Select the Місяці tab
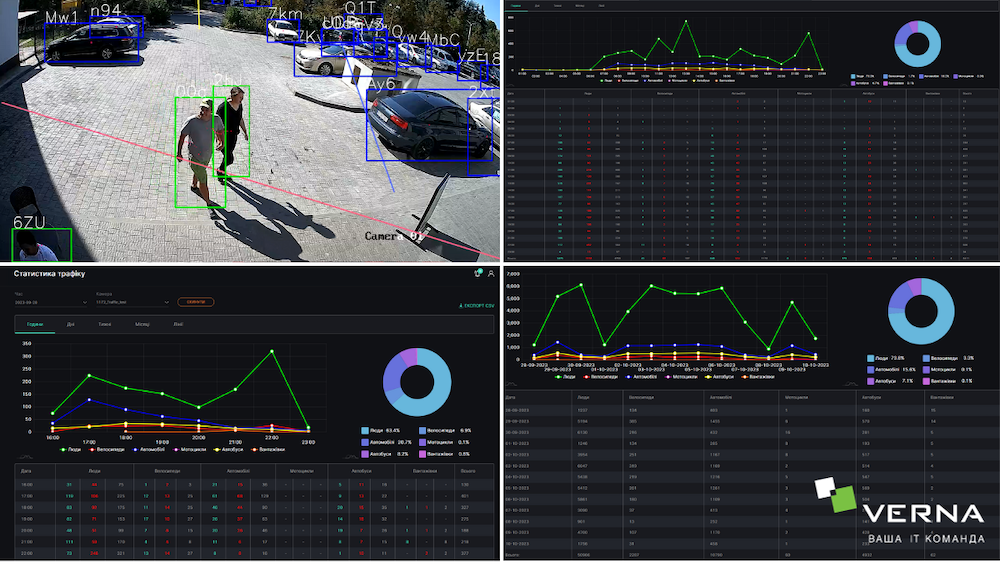1000x564 pixels. [x=143, y=325]
